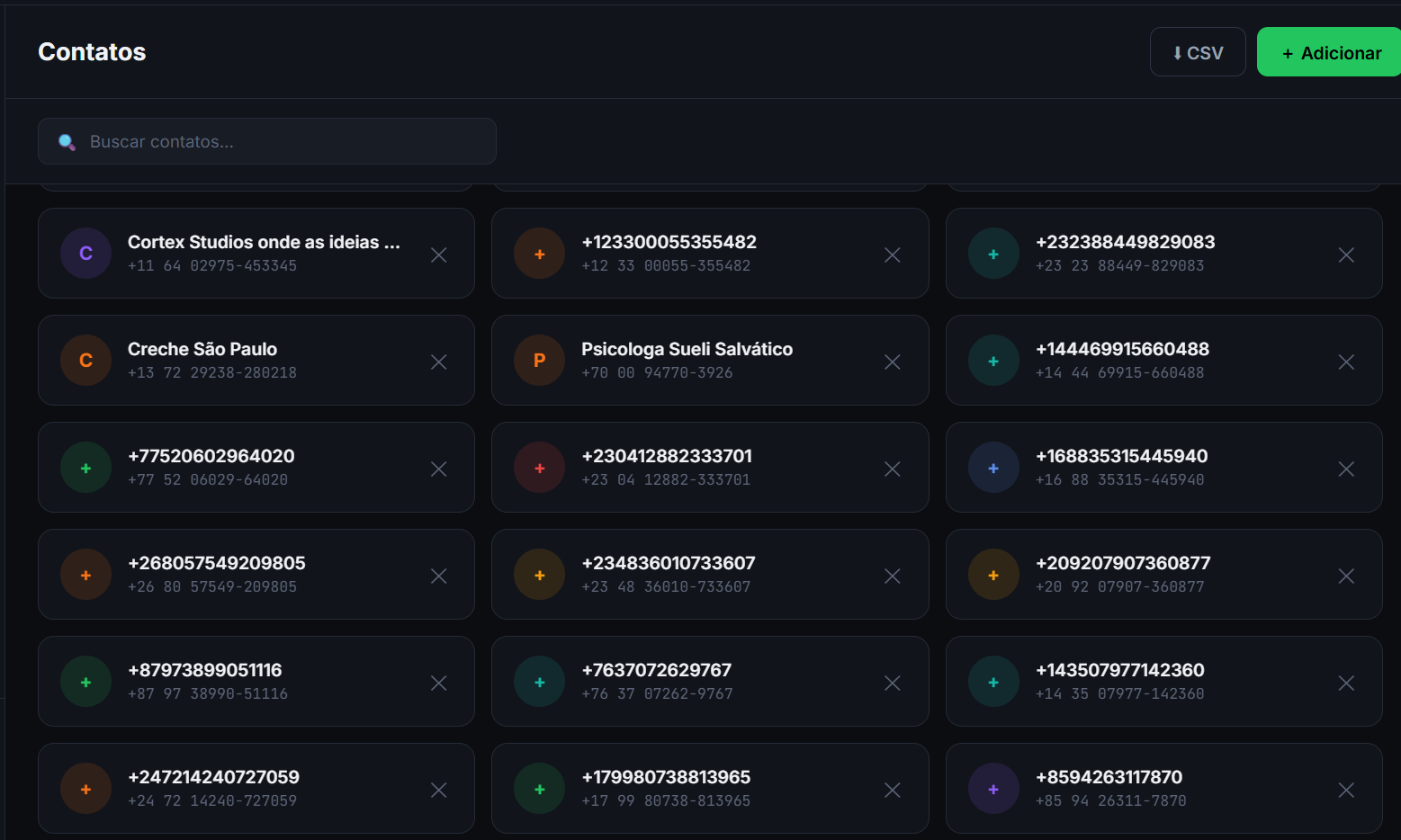Viewport: 1401px width, 840px height.
Task: Click the avatar of +232388449829083
Action: pyautogui.click(x=993, y=253)
